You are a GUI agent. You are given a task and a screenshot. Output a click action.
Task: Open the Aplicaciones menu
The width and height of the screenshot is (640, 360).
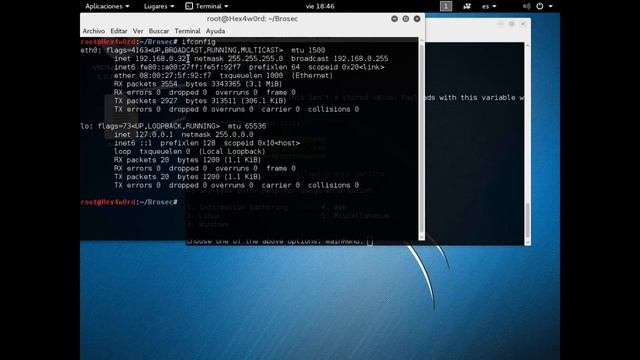[107, 6]
